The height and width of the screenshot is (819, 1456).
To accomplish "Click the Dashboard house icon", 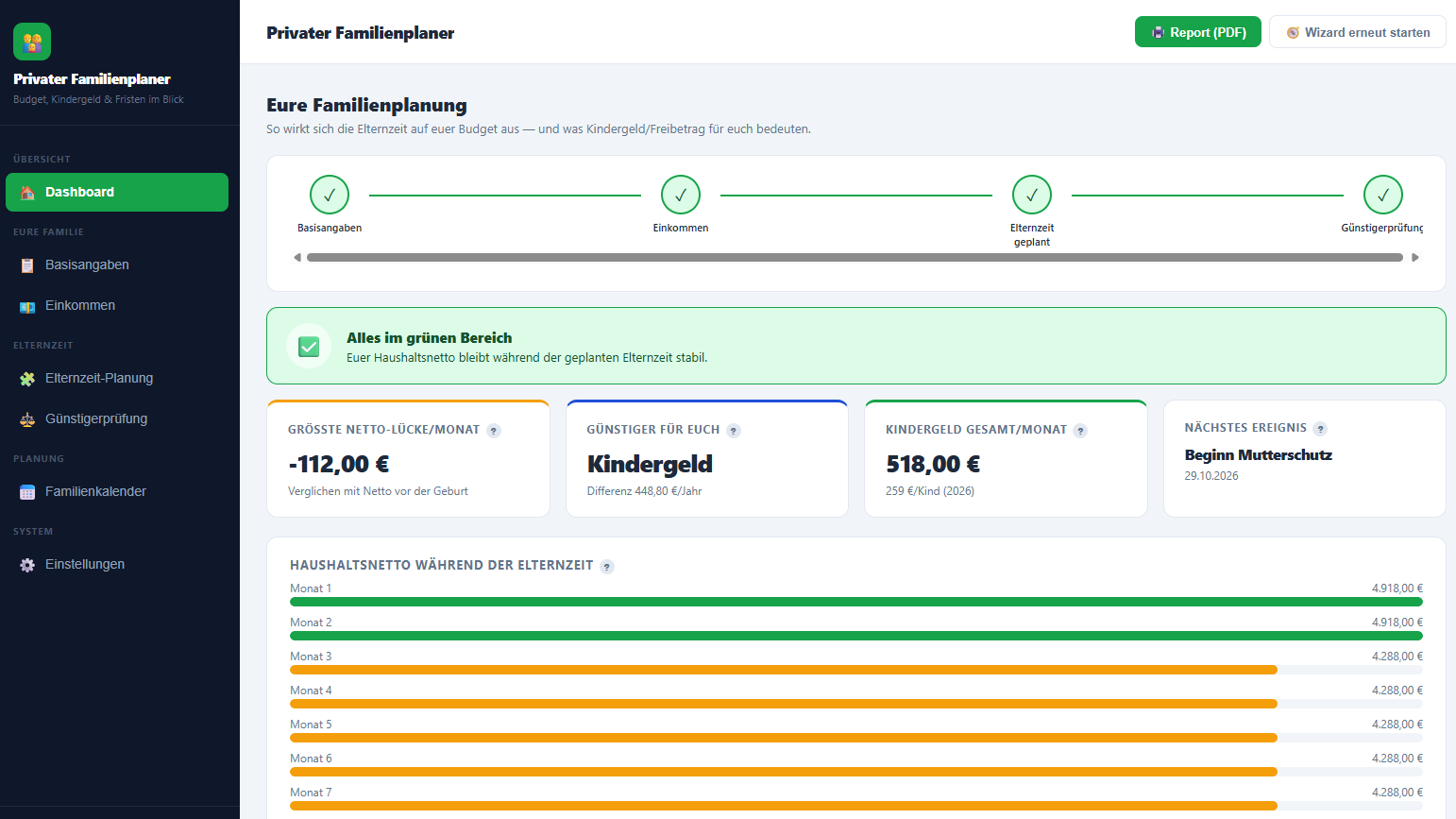I will coord(27,192).
